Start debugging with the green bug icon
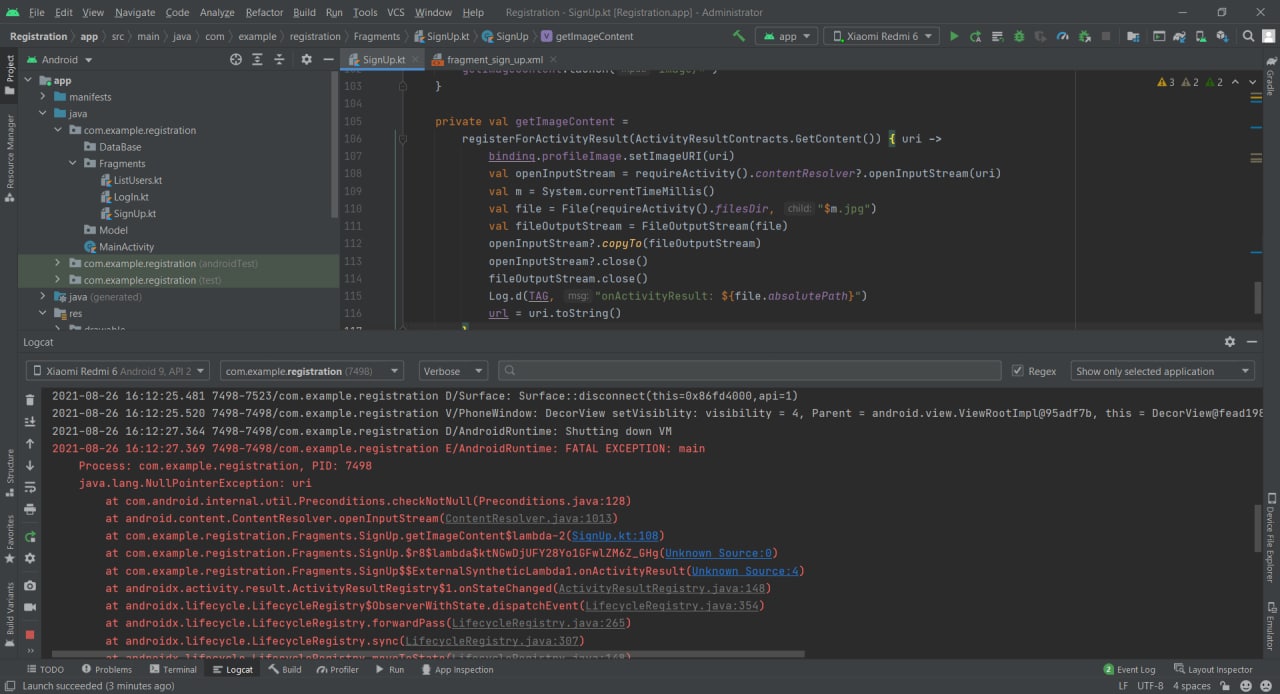 pyautogui.click(x=1019, y=36)
